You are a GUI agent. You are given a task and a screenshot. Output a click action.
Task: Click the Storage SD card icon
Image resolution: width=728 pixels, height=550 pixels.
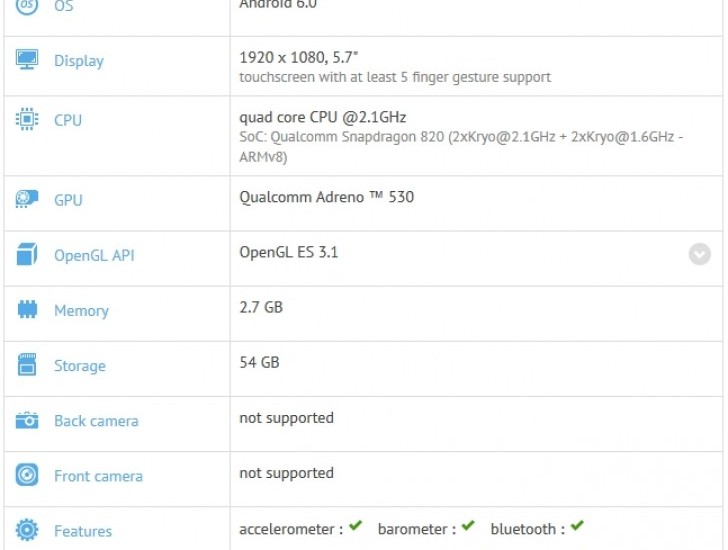point(27,365)
